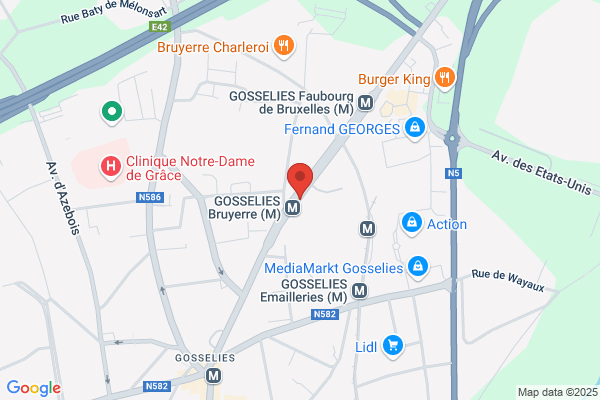Click the Map data ©2025 attribution
Viewport: 600px width, 400px height.
coord(558,392)
